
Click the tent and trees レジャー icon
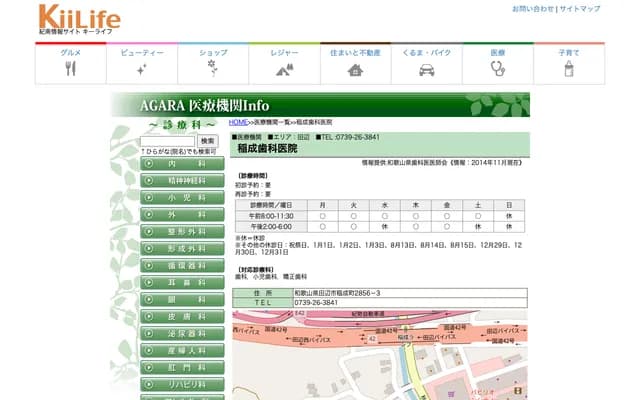pos(284,70)
